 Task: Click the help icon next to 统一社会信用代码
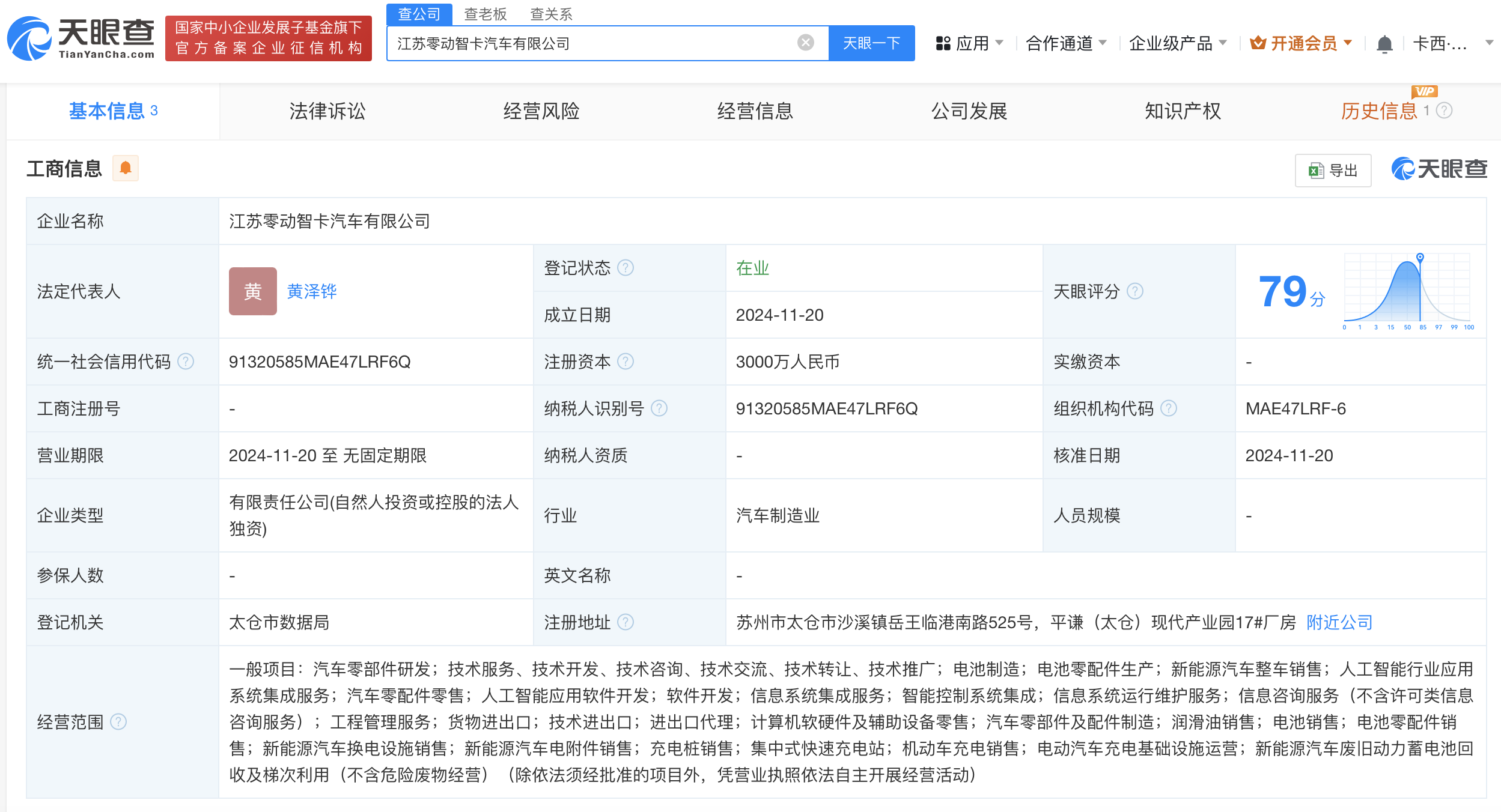pos(187,362)
